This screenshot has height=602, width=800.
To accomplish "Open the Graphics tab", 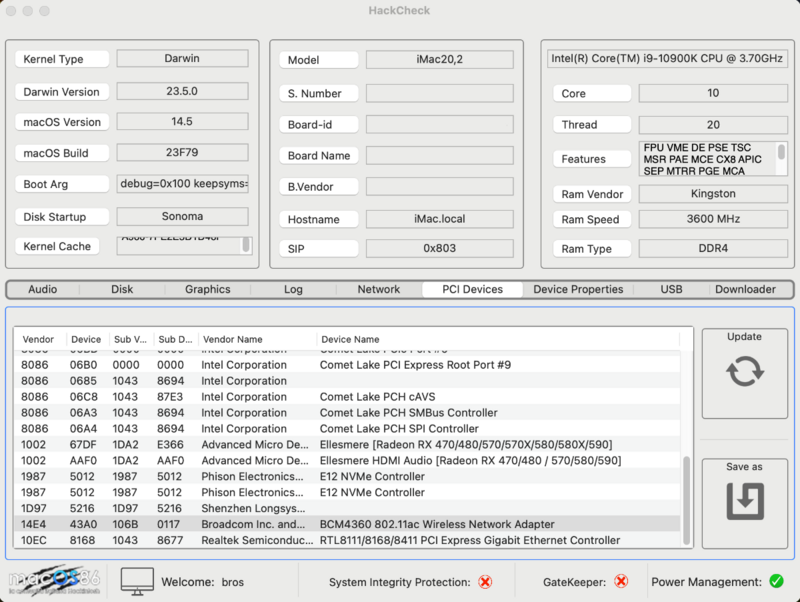I will (x=207, y=289).
